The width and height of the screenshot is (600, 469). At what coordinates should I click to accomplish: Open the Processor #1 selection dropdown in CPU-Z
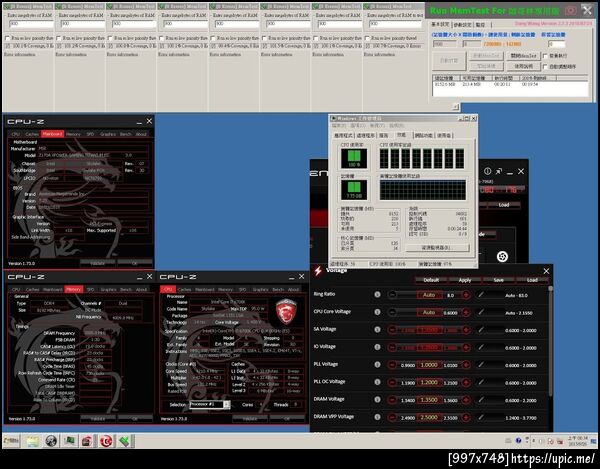[210, 404]
